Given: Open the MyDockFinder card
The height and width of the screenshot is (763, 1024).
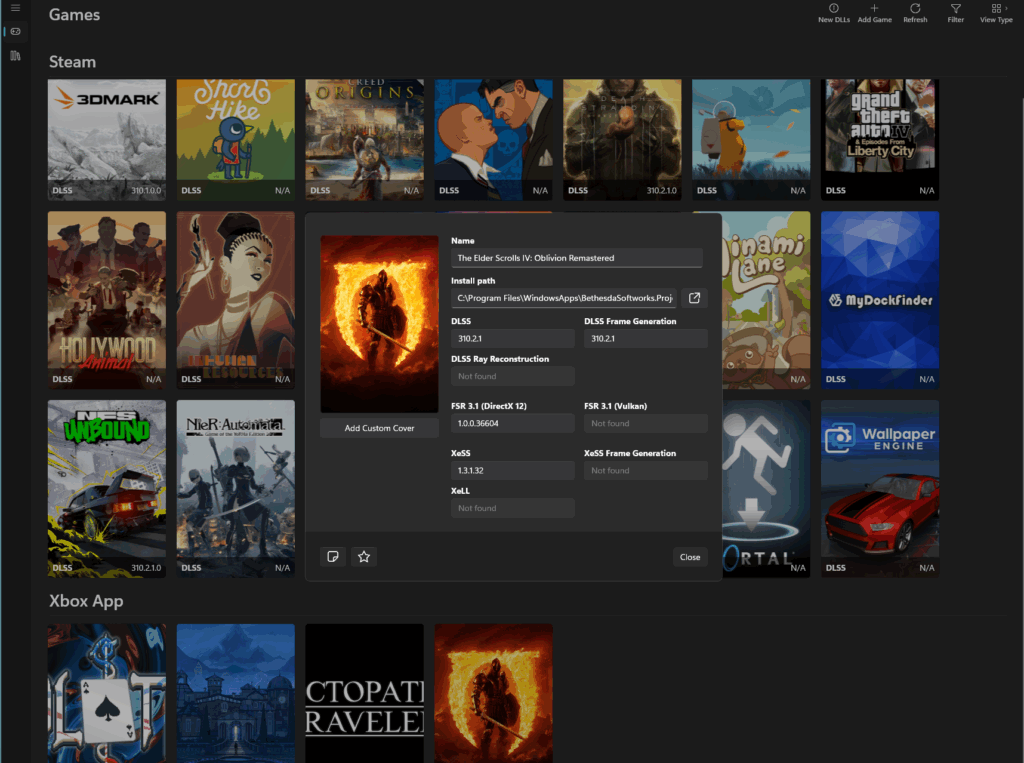Looking at the screenshot, I should 880,300.
